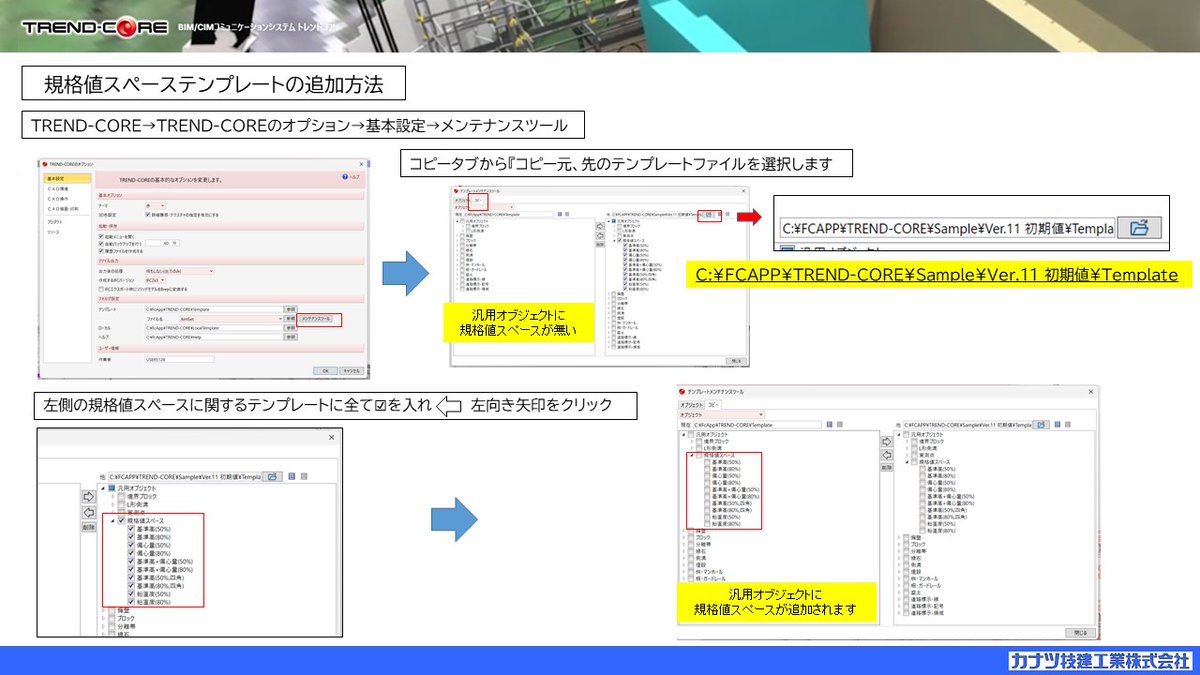Expand 境界ブロック node in the cropped tree window
The width and height of the screenshot is (1200, 675).
pos(112,496)
